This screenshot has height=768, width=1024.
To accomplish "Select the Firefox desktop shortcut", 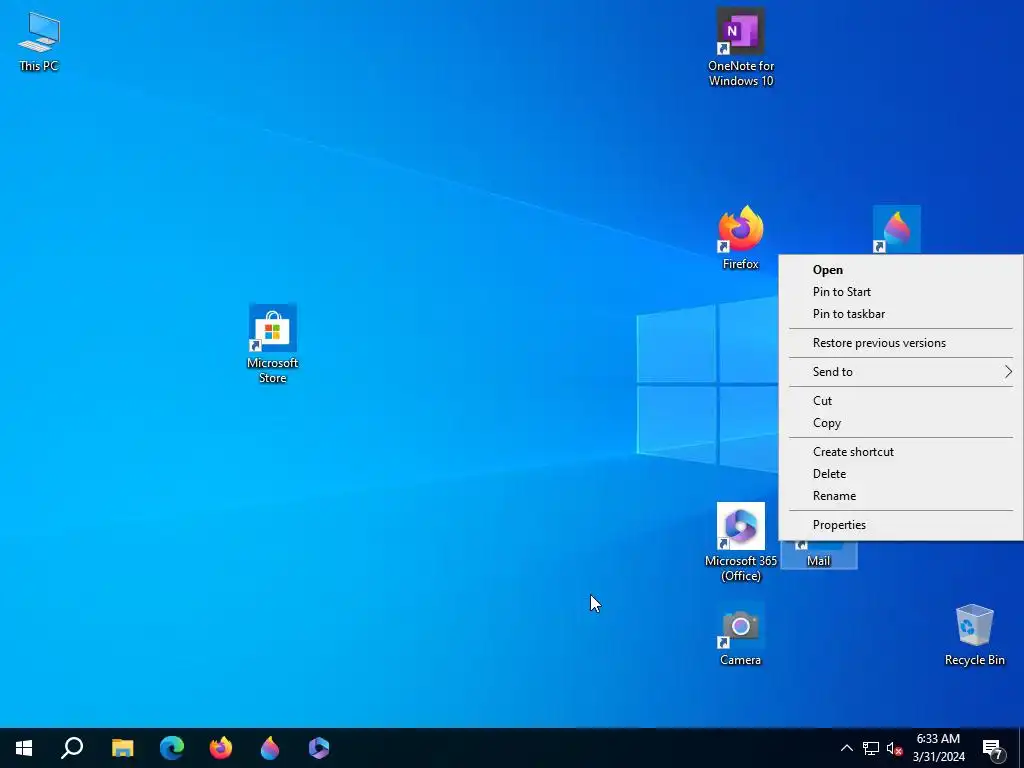I will point(741,238).
